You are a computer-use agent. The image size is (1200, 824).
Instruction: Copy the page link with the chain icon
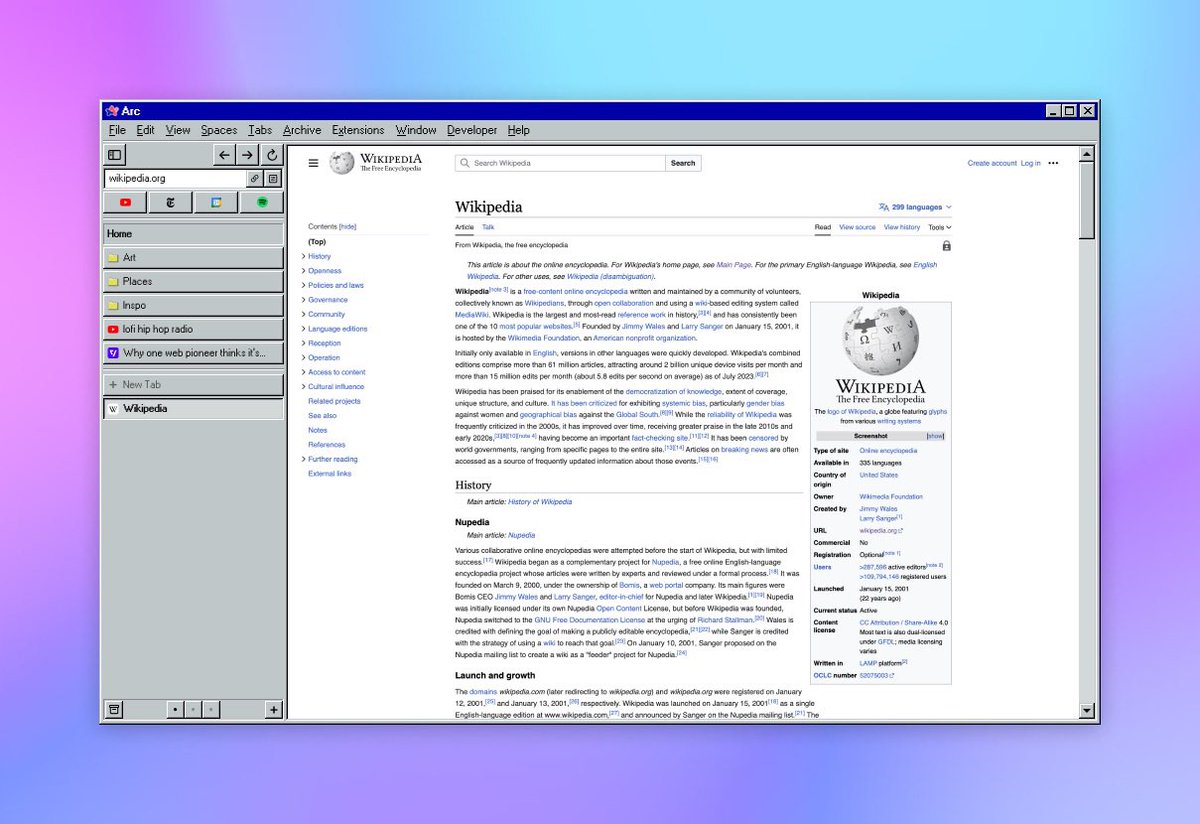click(x=254, y=178)
